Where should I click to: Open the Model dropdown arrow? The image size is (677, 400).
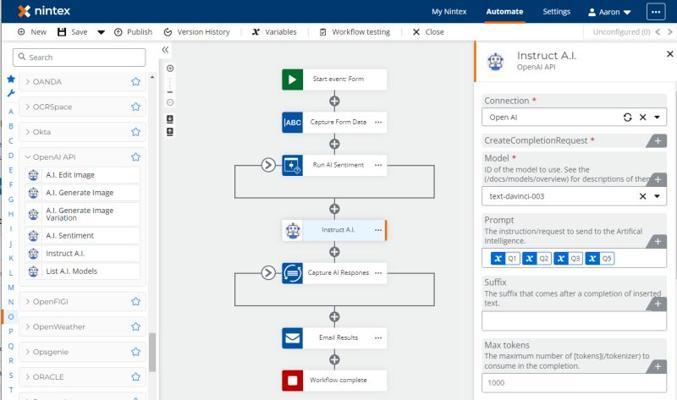(657, 196)
